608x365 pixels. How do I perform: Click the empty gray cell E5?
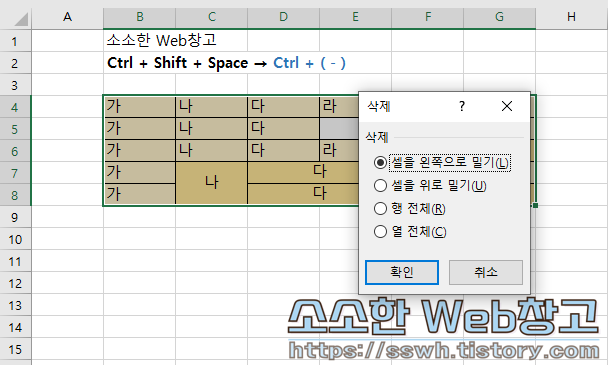point(339,129)
